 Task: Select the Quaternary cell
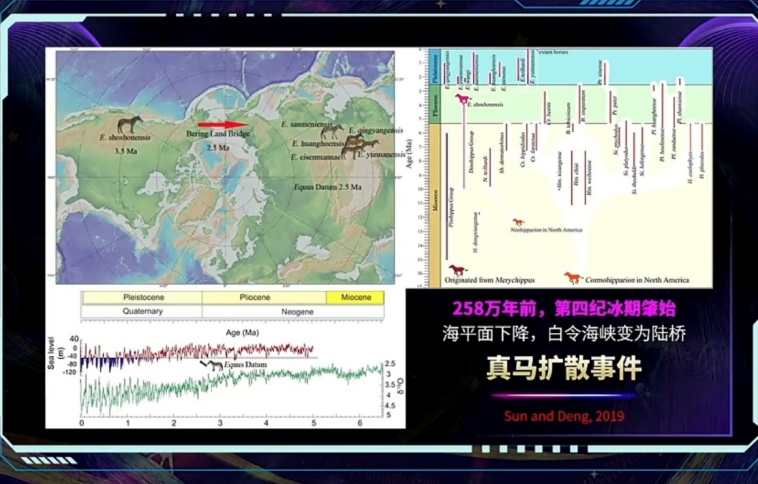142,311
